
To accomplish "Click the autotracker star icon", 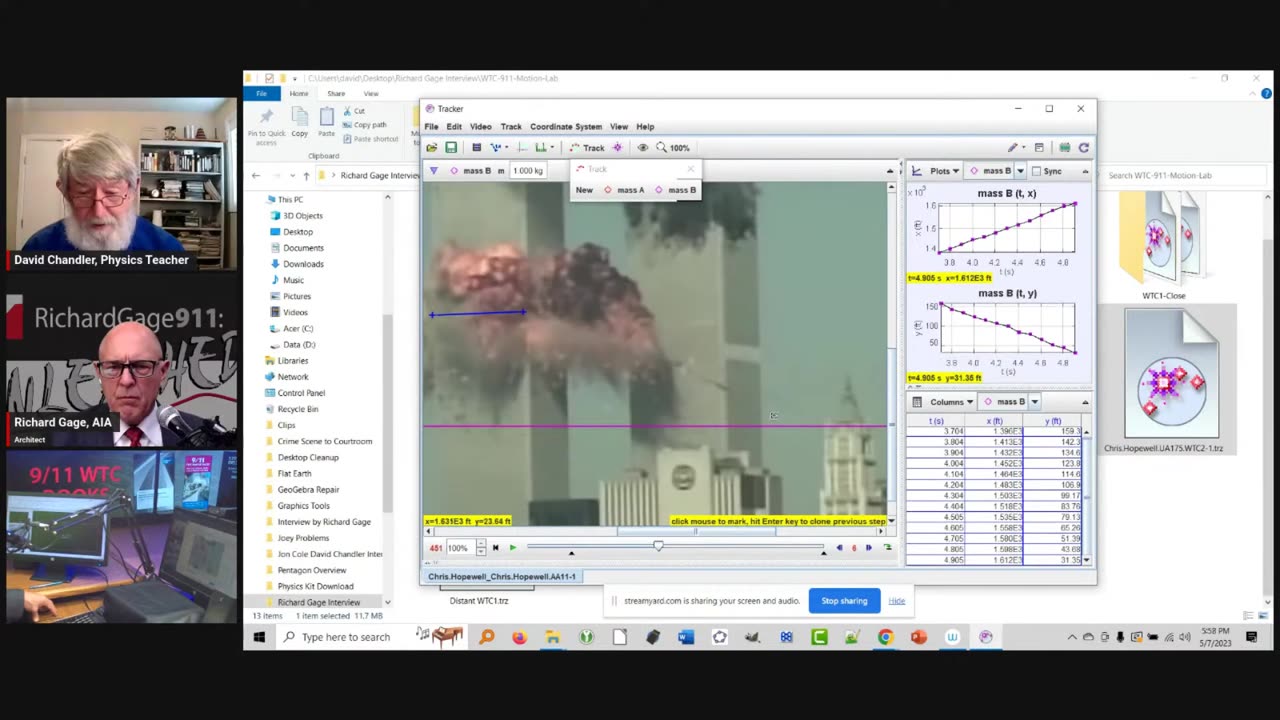I will tap(617, 147).
